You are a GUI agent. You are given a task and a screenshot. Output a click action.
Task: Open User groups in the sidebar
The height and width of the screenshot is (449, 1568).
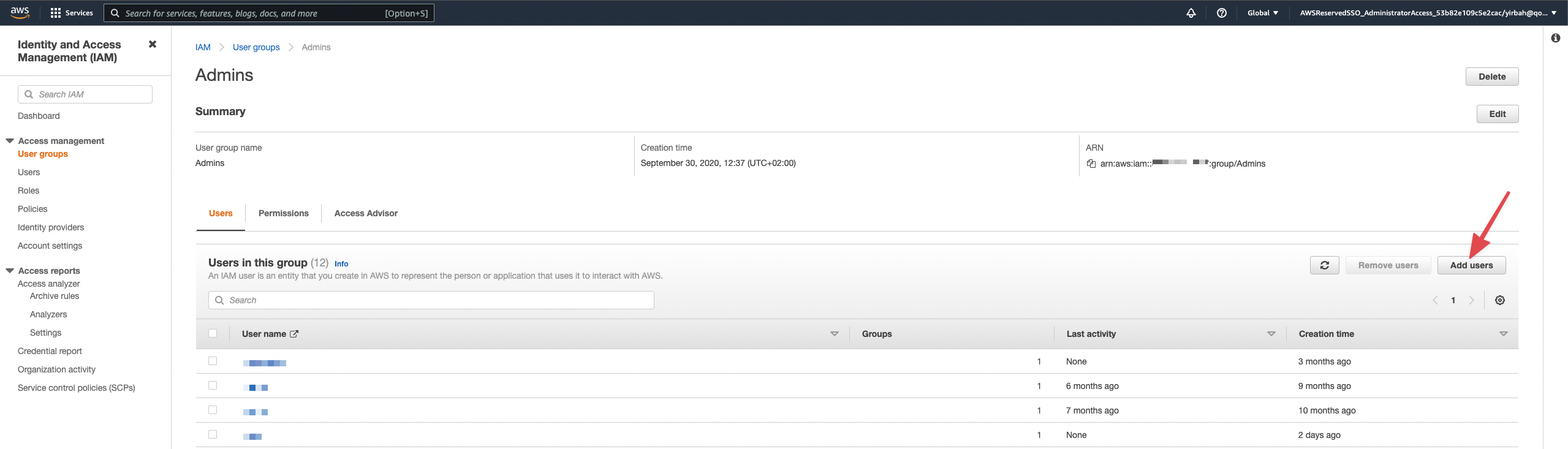(43, 154)
